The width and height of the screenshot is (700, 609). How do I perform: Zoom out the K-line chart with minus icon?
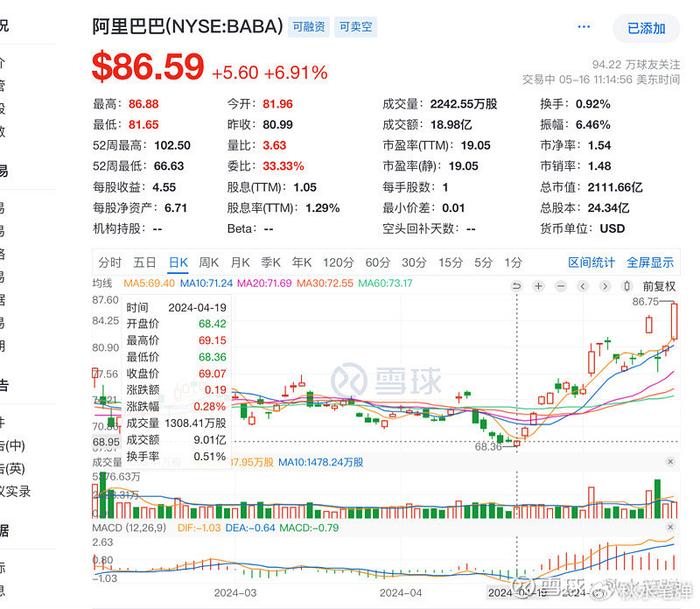[561, 286]
